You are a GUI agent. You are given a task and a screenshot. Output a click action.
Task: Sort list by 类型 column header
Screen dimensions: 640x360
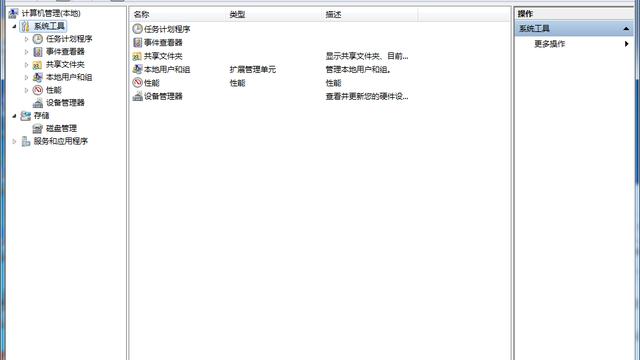[x=274, y=15]
